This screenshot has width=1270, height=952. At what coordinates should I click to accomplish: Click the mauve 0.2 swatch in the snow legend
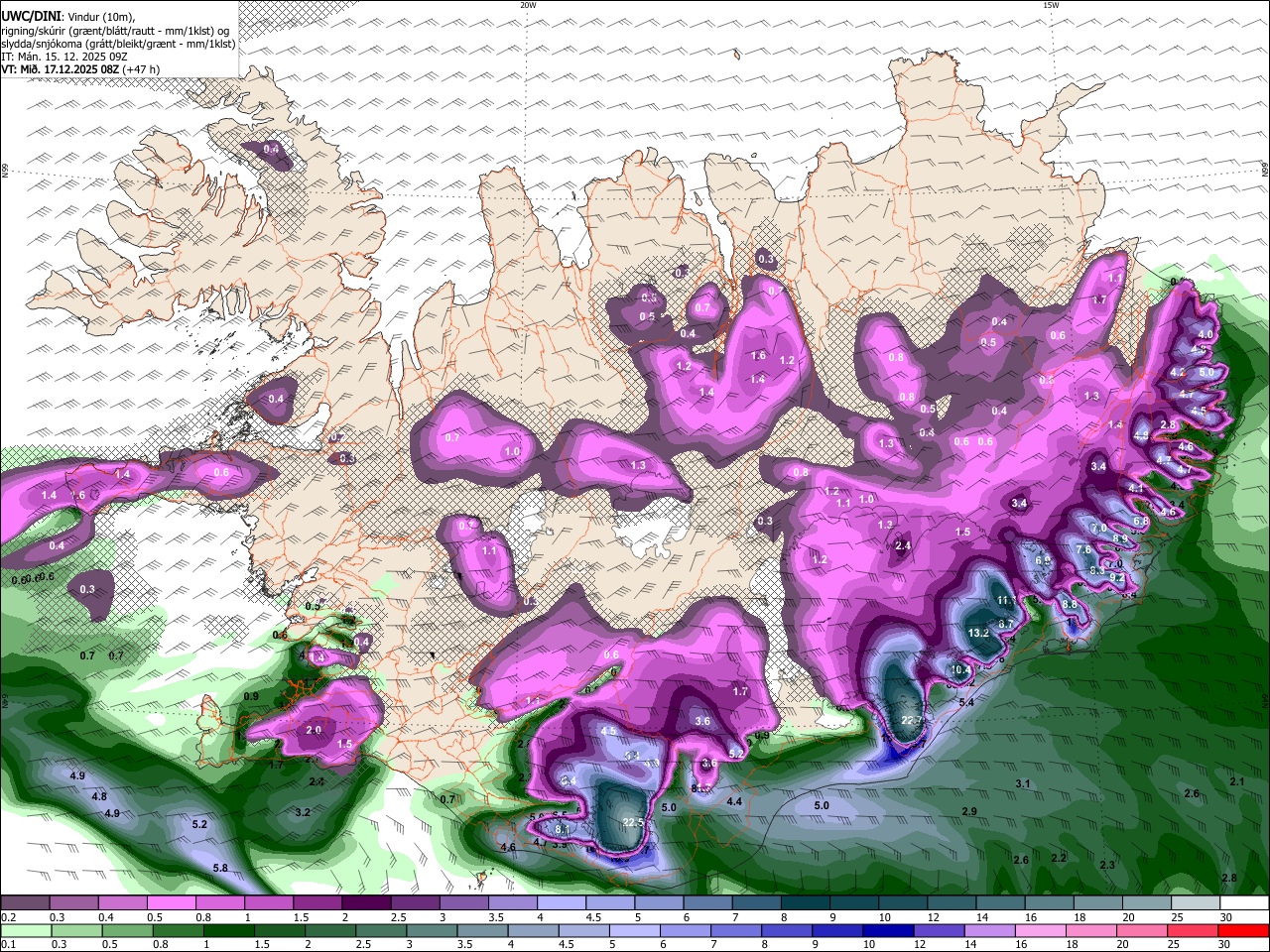(25, 903)
